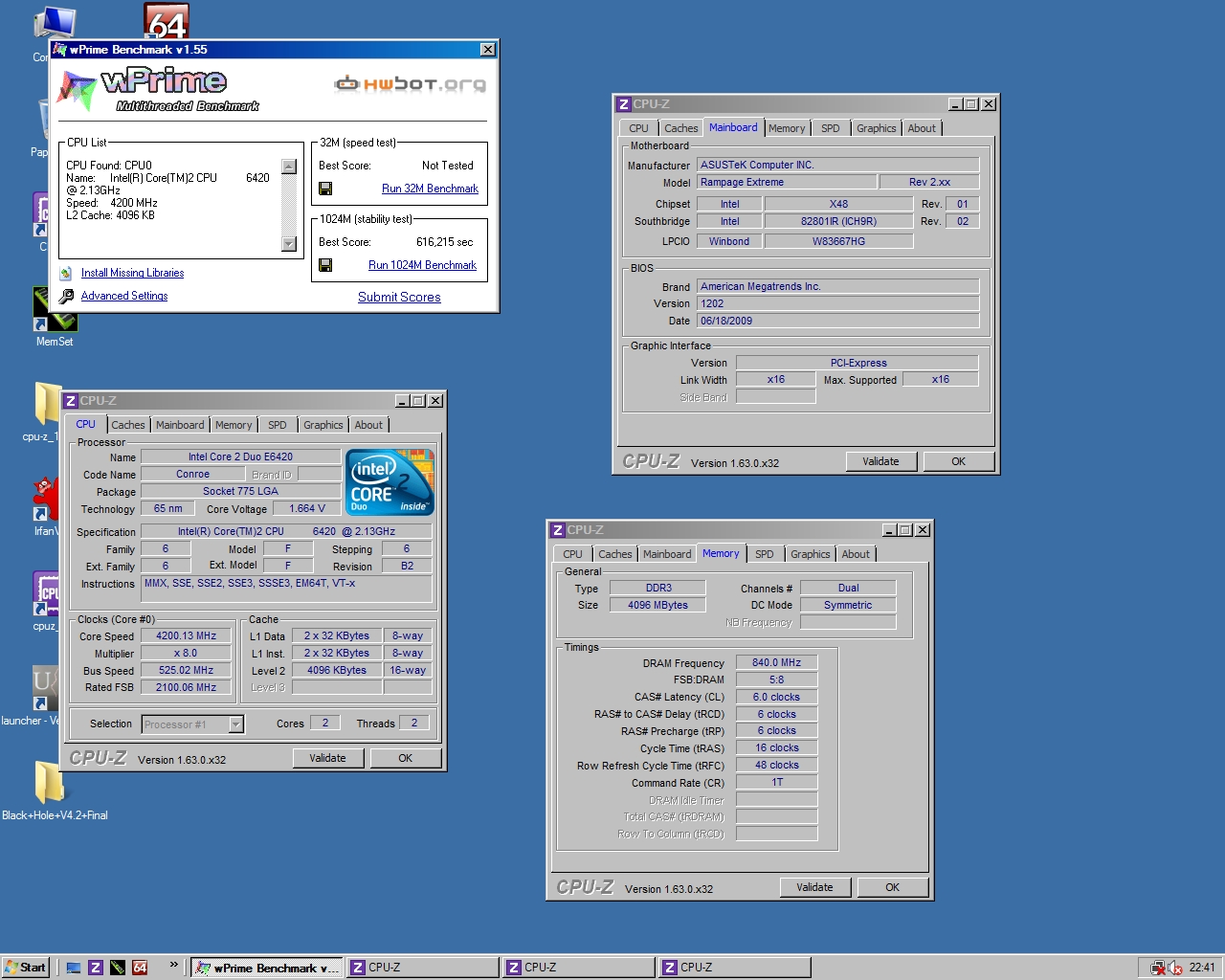This screenshot has height=980, width=1225.
Task: Click the Submit Scores link
Action: [399, 298]
